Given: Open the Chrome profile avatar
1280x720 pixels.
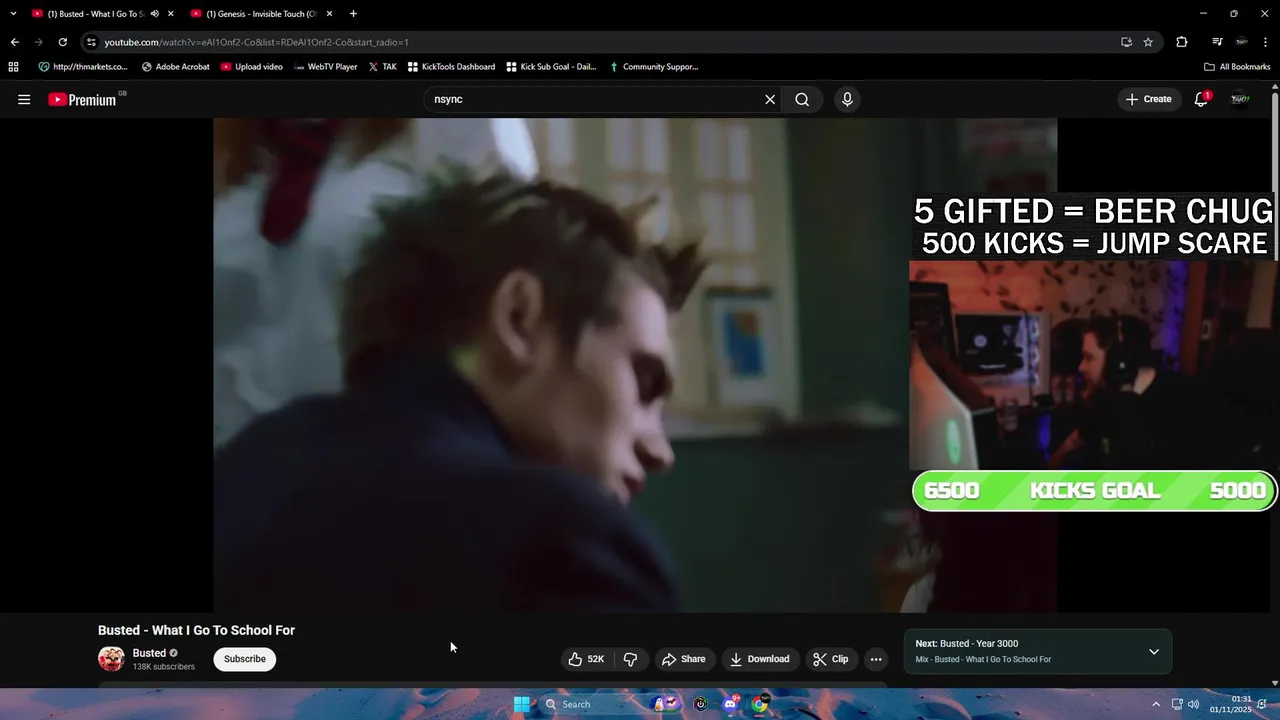Looking at the screenshot, I should coord(1241,42).
